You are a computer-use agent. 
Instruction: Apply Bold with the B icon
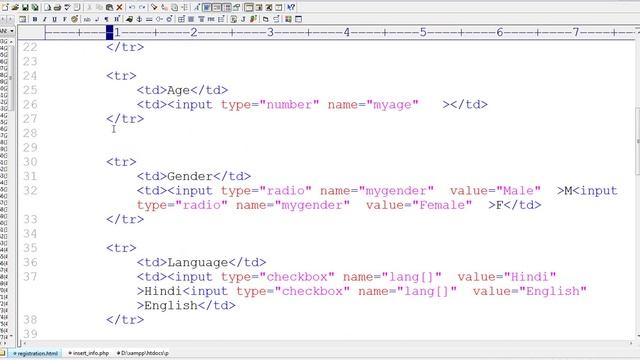tap(35, 19)
